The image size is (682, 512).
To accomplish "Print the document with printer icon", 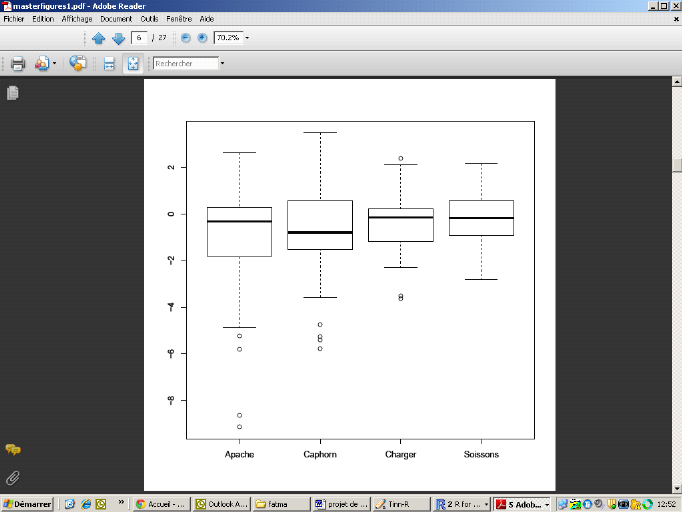I will 18,64.
